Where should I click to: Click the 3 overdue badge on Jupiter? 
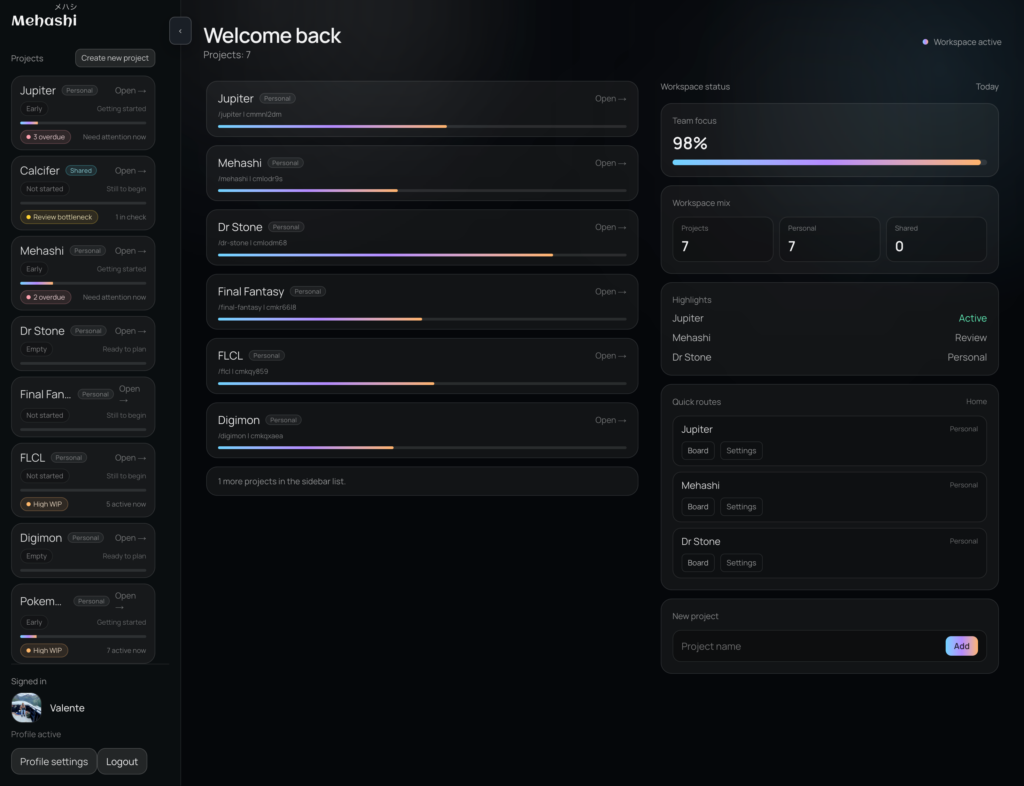tap(46, 137)
